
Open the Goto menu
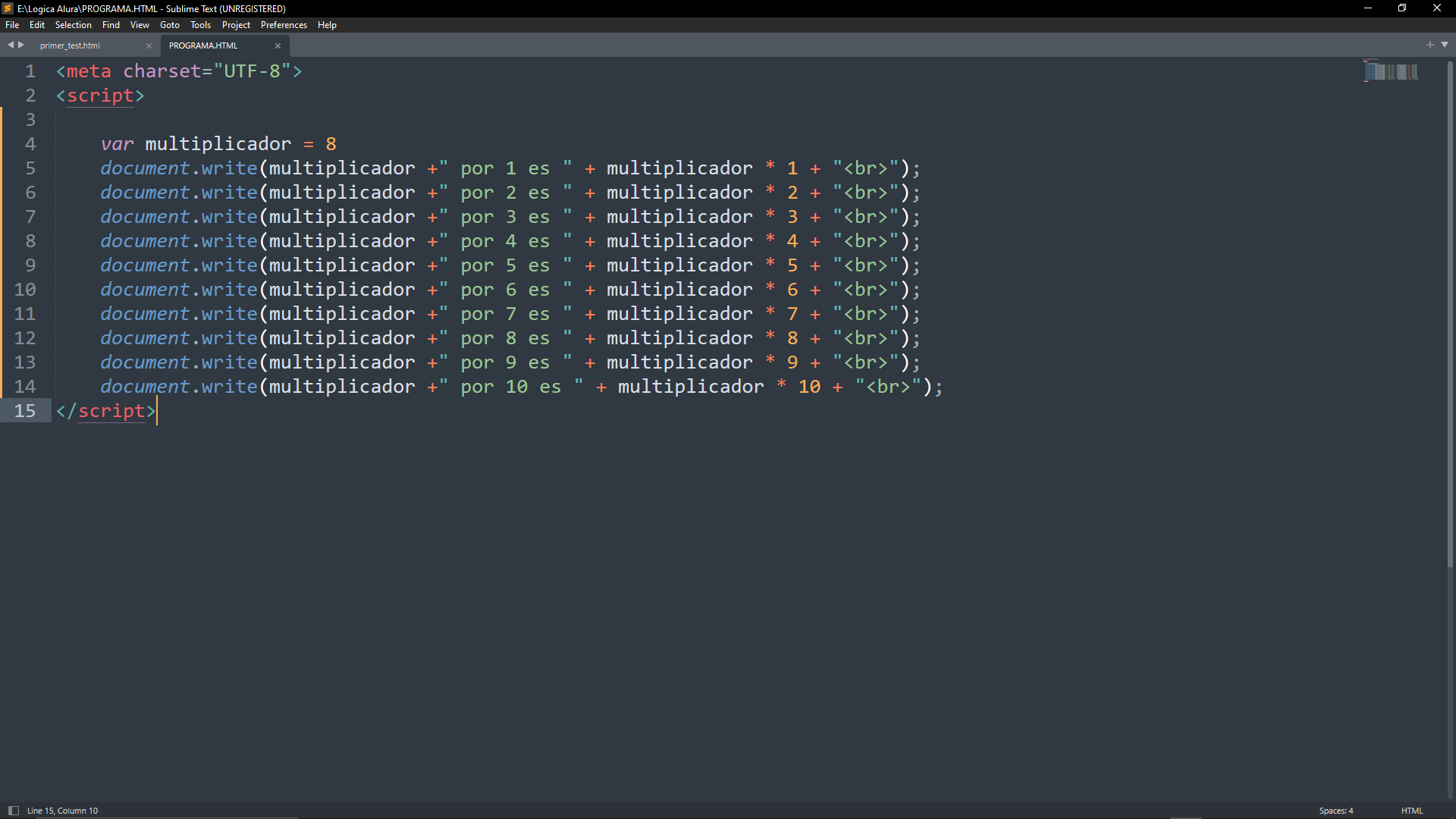[170, 25]
